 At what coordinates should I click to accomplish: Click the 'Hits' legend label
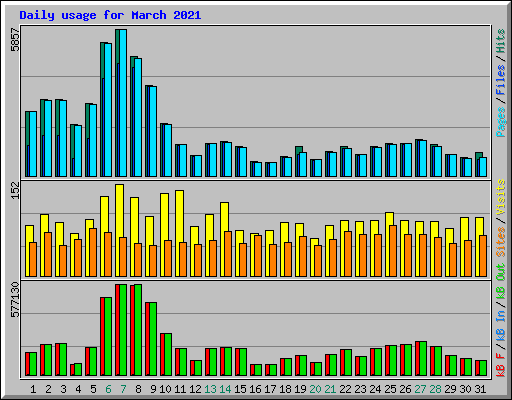click(501, 41)
